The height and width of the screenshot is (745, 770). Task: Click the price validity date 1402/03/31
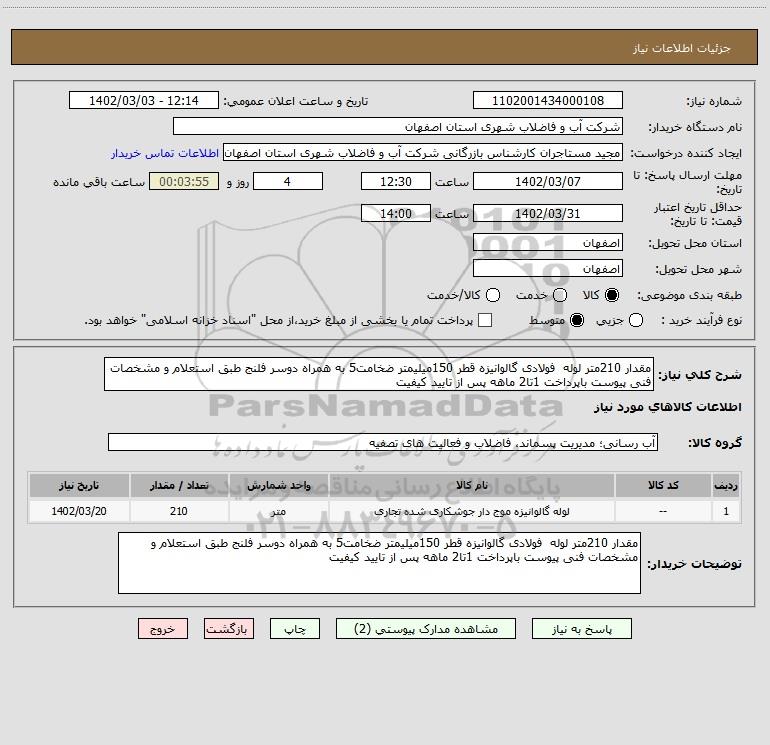548,214
